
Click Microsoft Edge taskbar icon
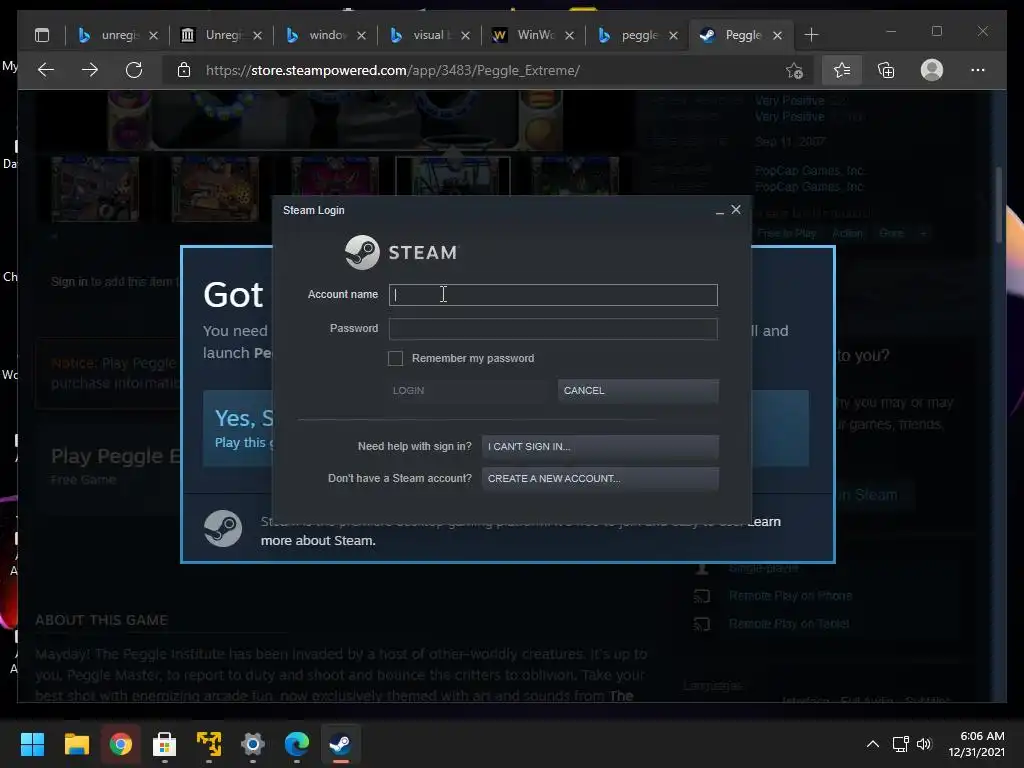coord(297,744)
